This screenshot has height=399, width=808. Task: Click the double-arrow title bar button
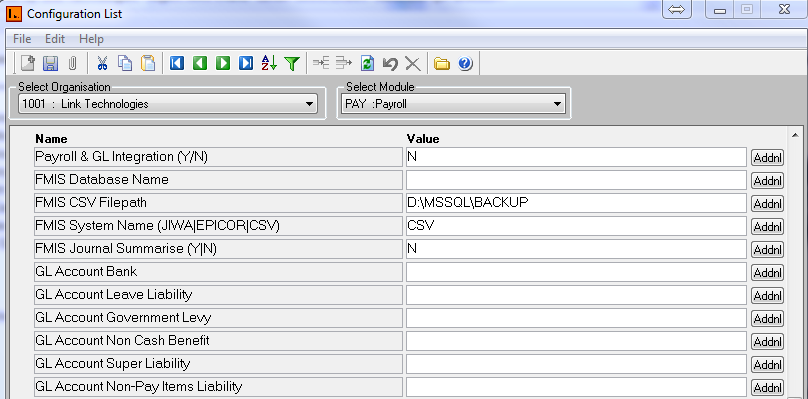(677, 10)
